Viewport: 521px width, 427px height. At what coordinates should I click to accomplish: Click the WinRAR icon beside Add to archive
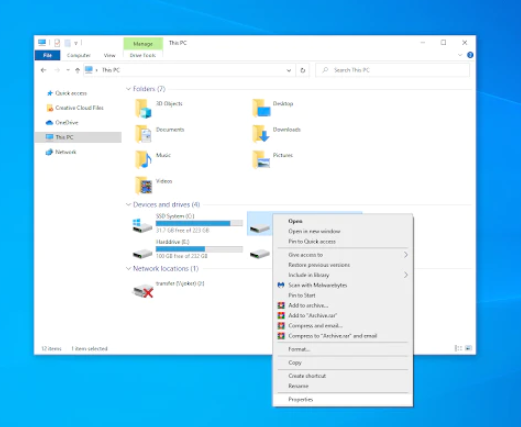(281, 305)
